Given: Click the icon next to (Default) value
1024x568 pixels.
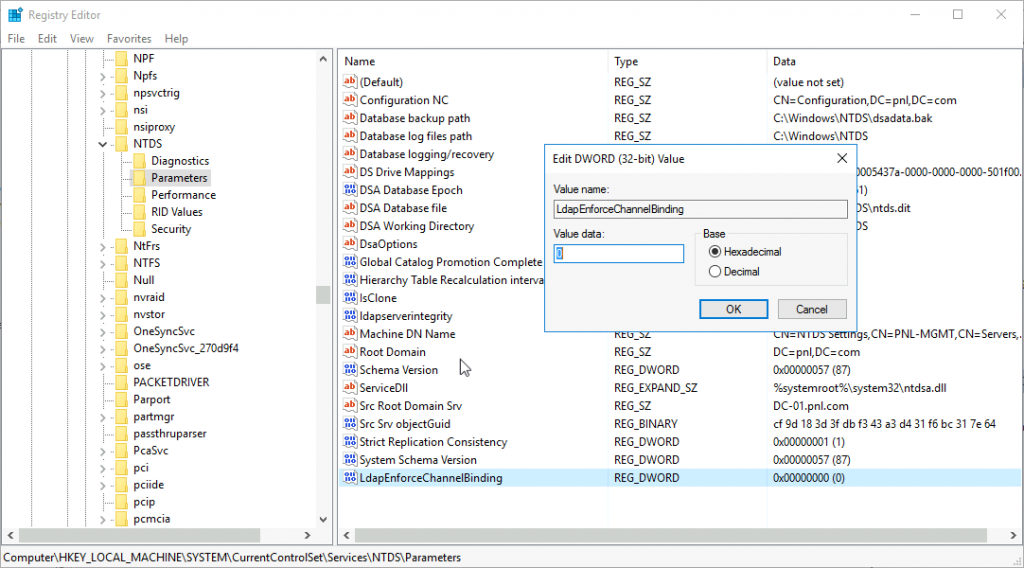Looking at the screenshot, I should pyautogui.click(x=350, y=82).
